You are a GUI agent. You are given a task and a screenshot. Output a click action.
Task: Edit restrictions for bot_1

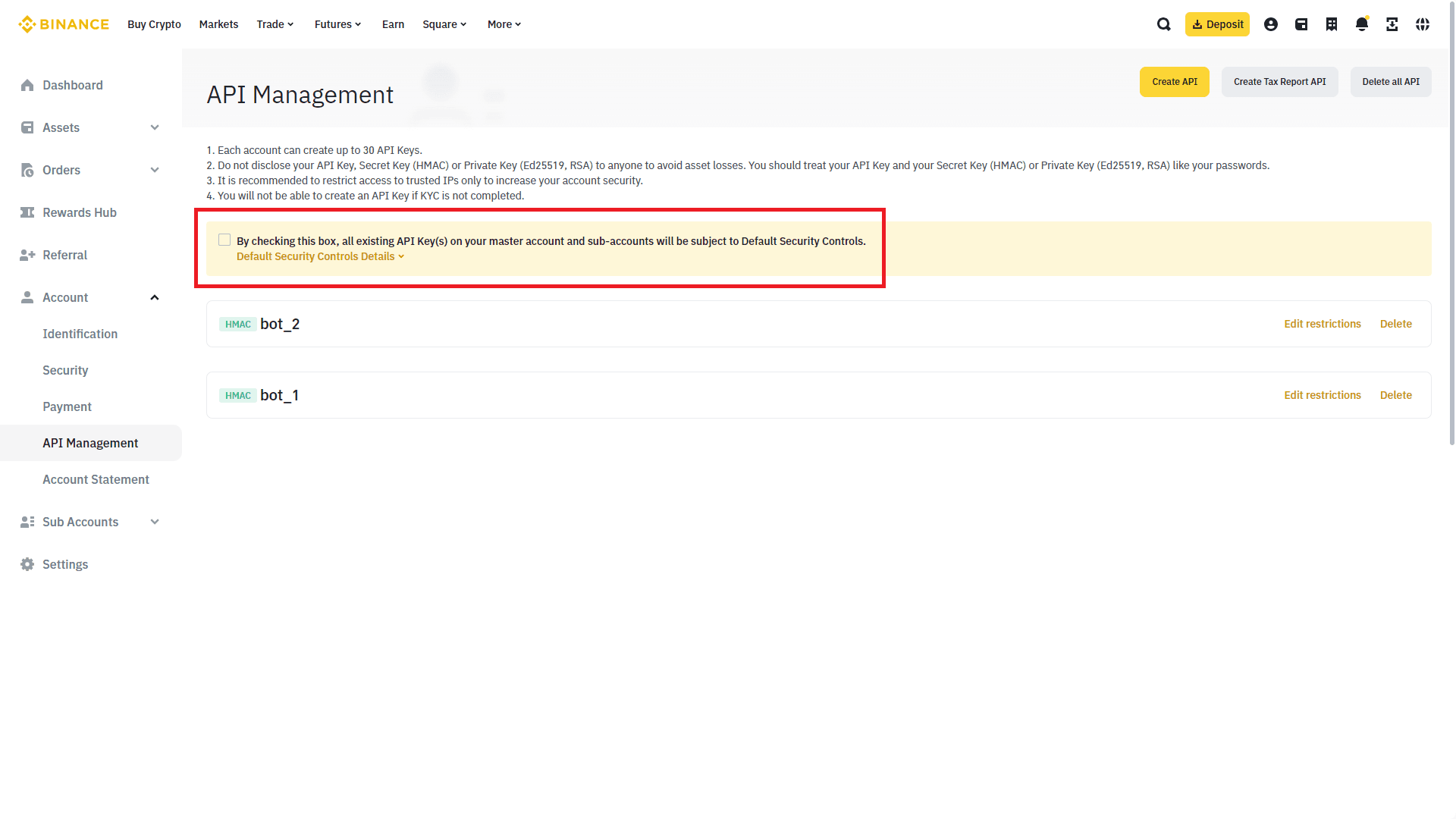tap(1323, 395)
